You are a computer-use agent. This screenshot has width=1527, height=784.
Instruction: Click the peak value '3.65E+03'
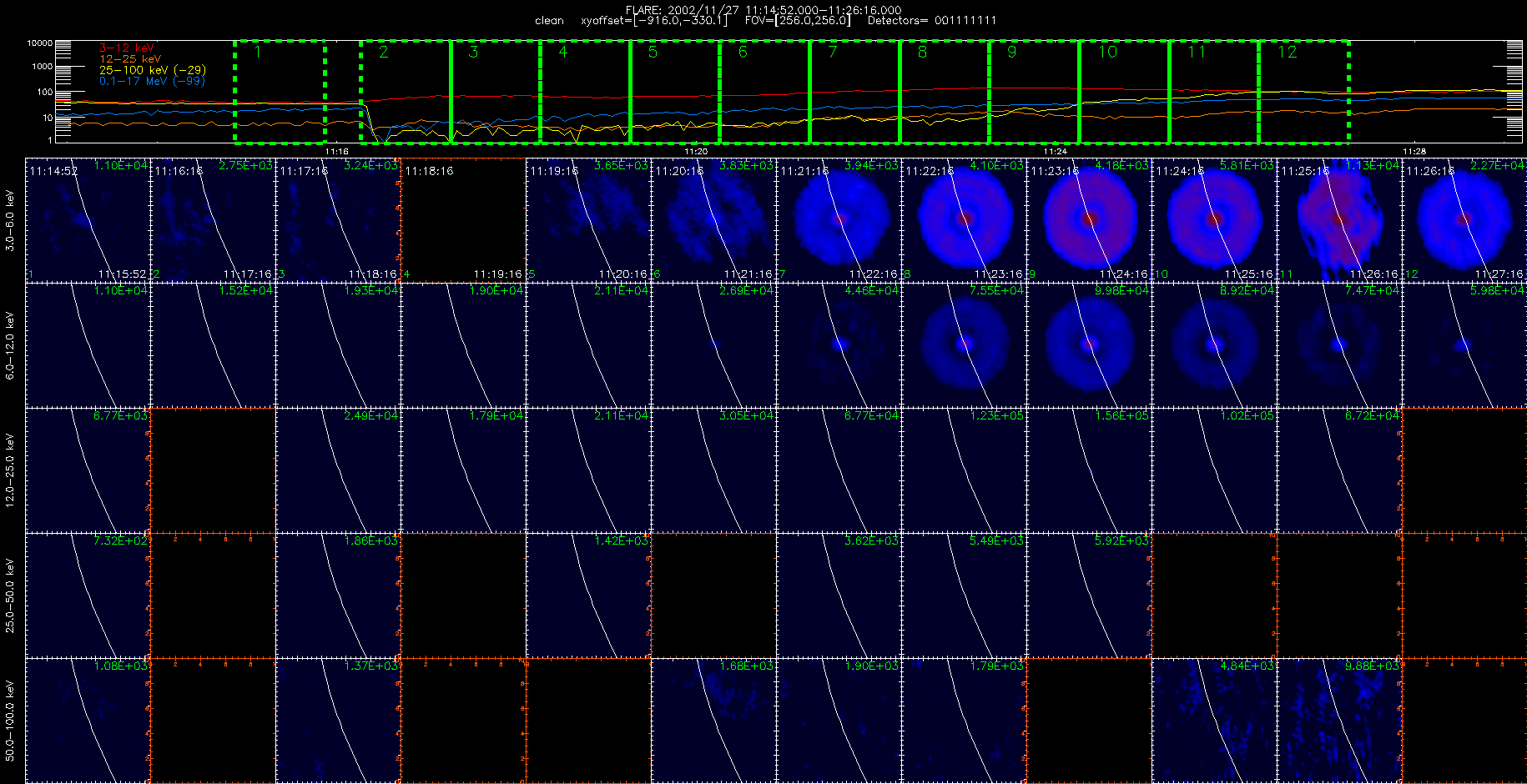[x=621, y=166]
